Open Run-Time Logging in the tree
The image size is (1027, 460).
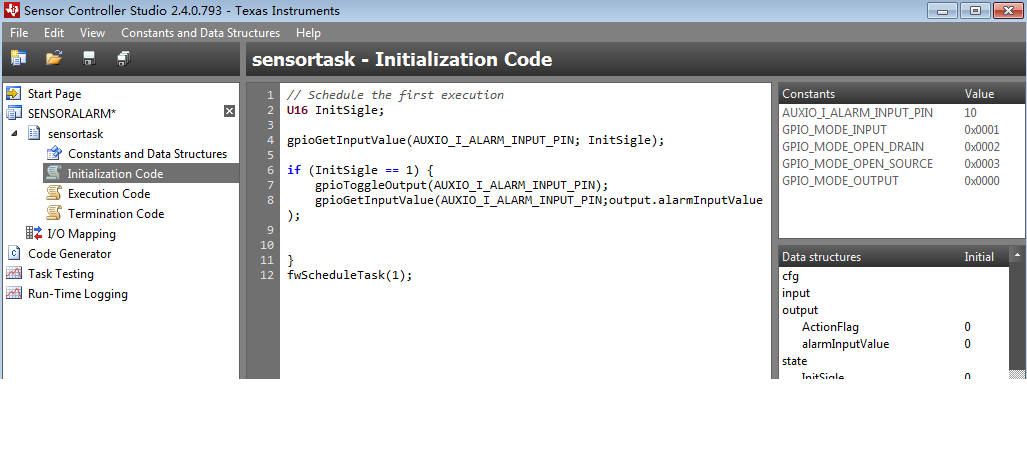77,294
